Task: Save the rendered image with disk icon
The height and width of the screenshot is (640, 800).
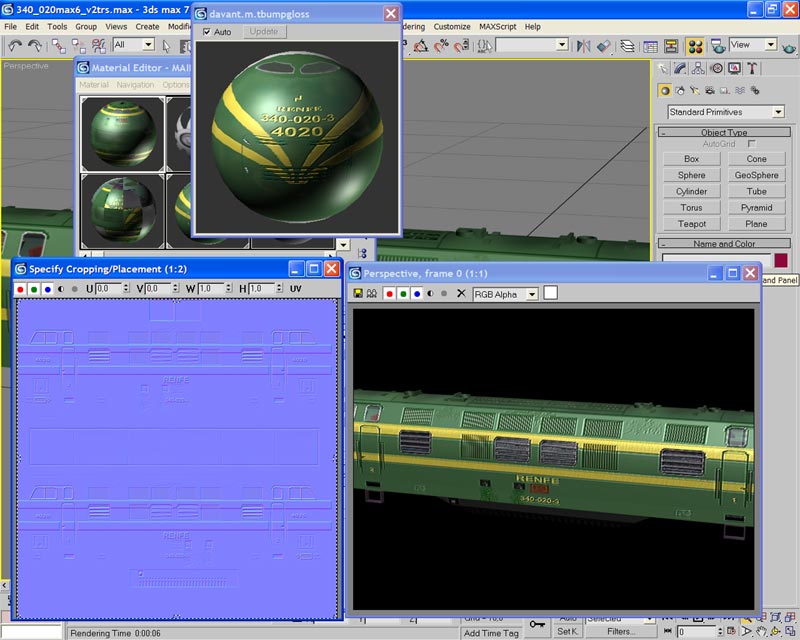Action: [358, 294]
